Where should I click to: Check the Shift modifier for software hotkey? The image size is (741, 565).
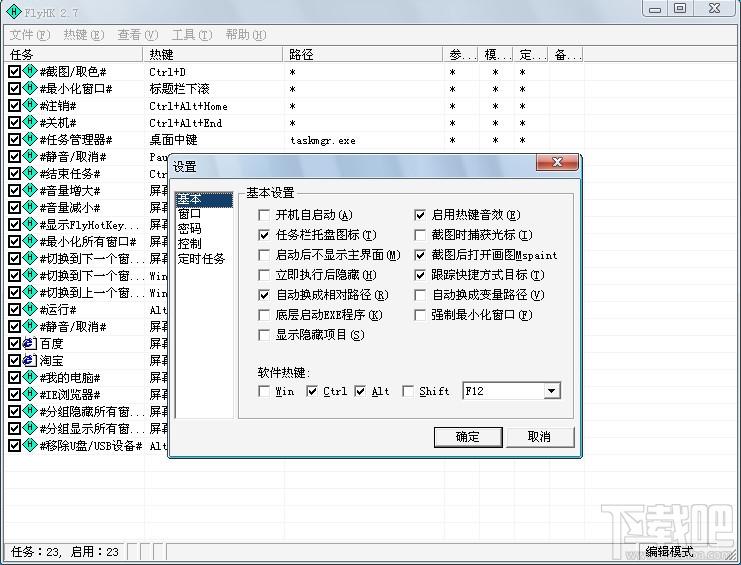(408, 392)
